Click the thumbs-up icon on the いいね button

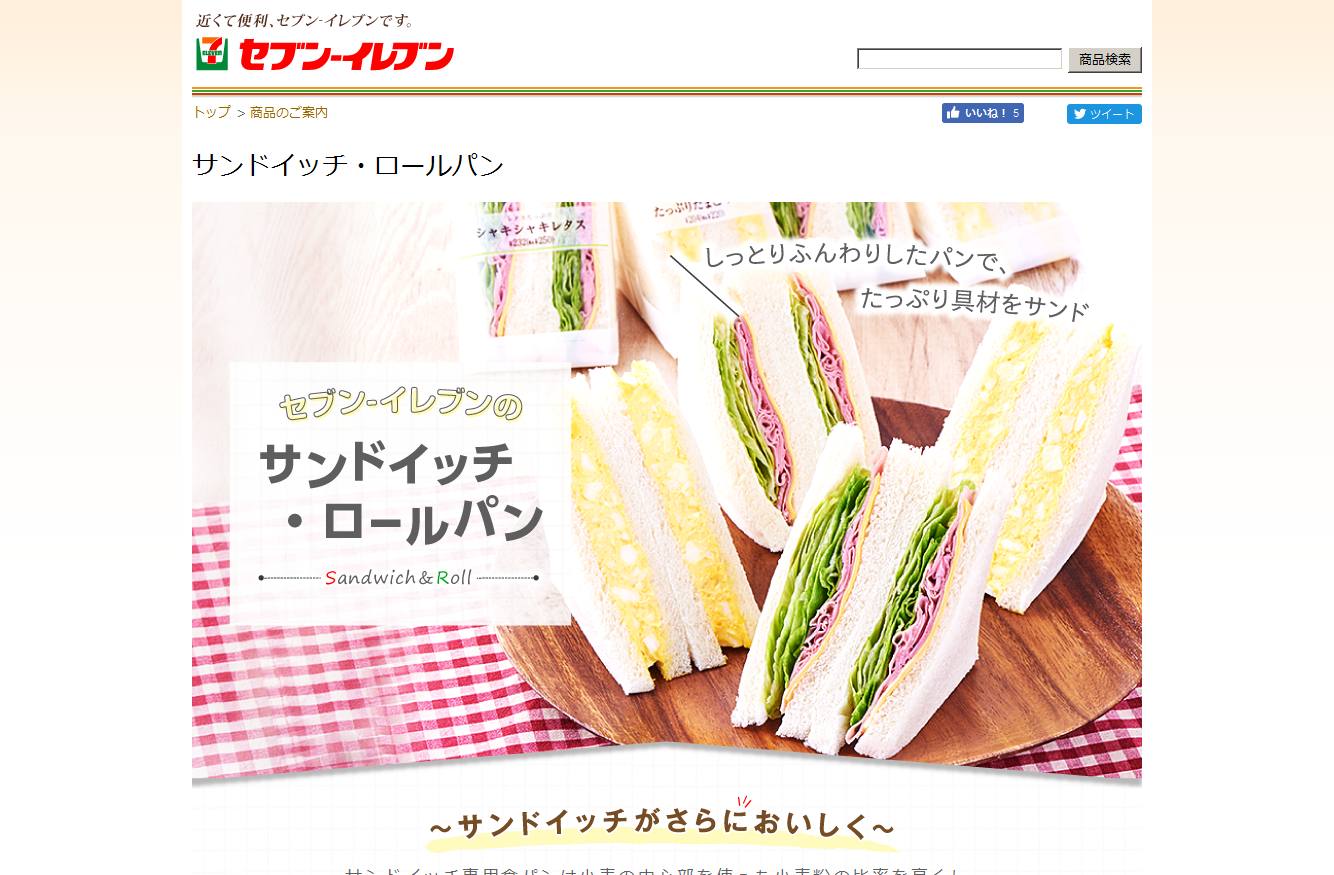953,113
